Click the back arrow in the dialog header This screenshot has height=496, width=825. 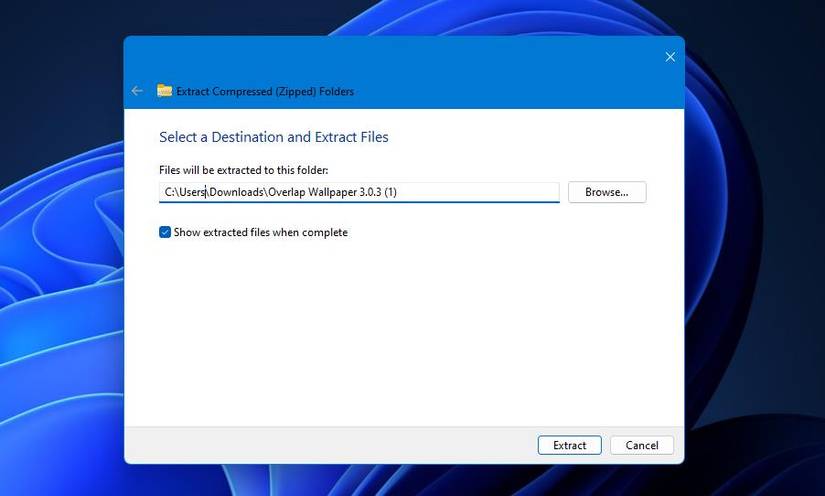pos(137,91)
